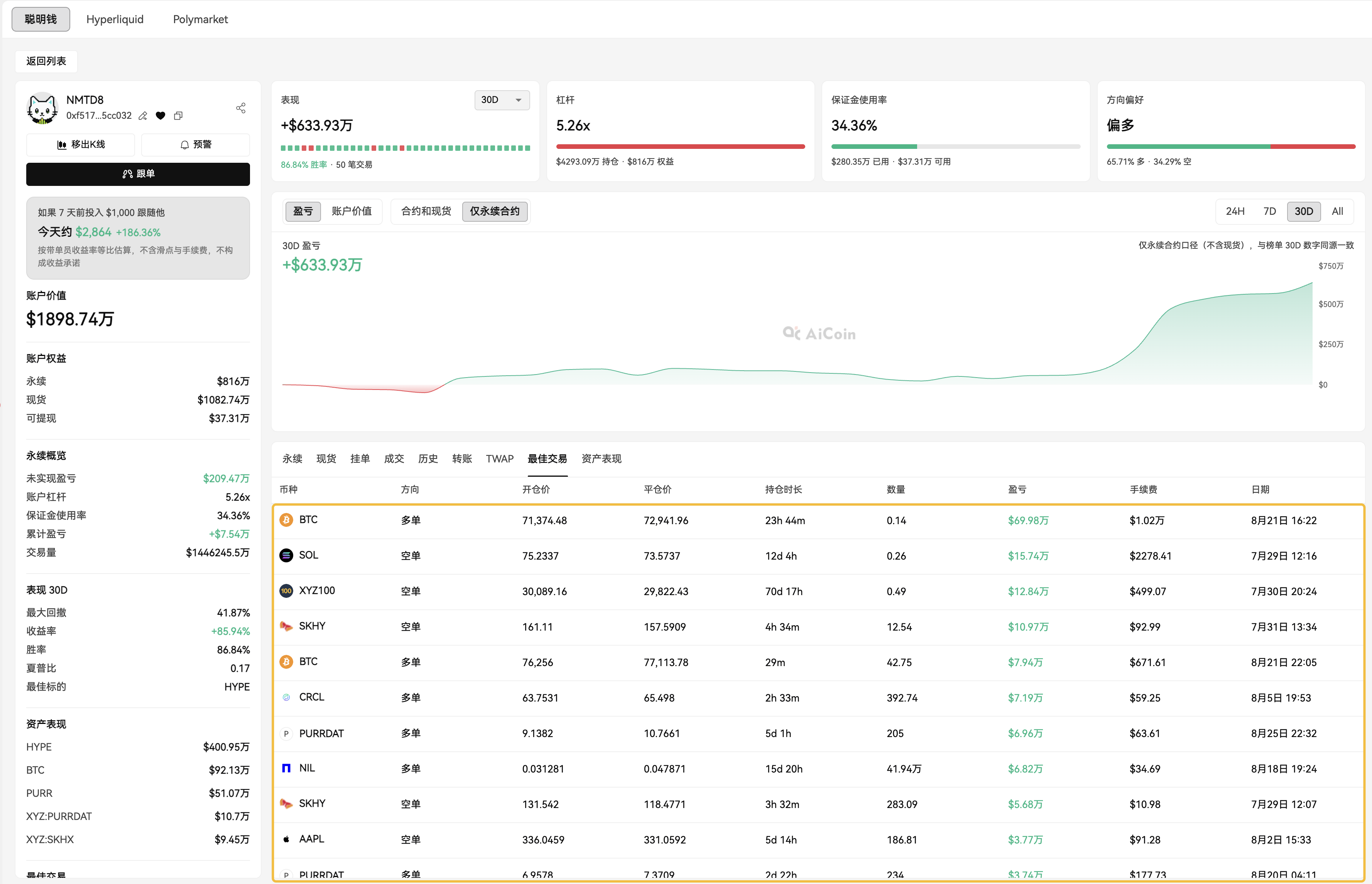Click the margin usage 34.36% progress bar
Image resolution: width=1372 pixels, height=884 pixels.
coord(955,147)
